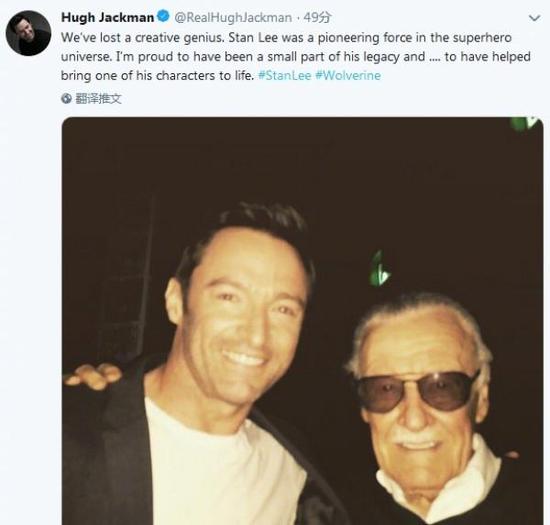550x525 pixels.
Task: Click the @RealHughJackman handle
Action: [233, 17]
